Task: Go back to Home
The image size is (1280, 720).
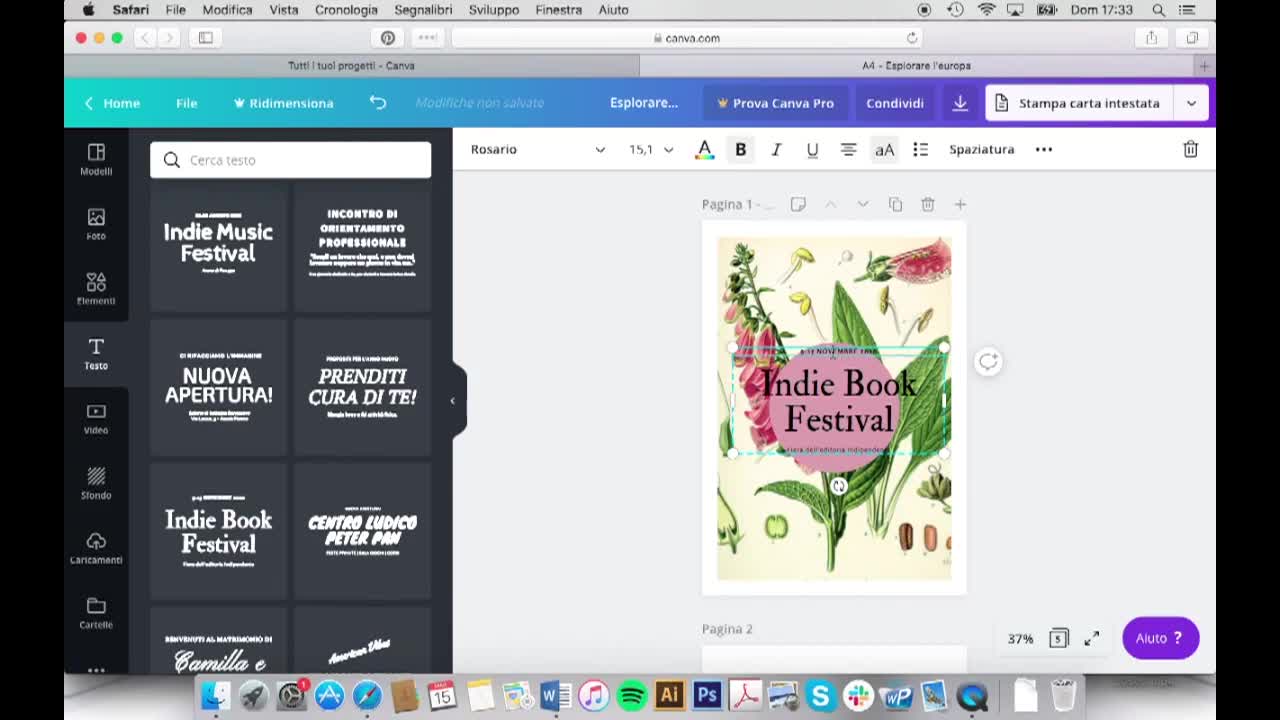Action: [112, 103]
